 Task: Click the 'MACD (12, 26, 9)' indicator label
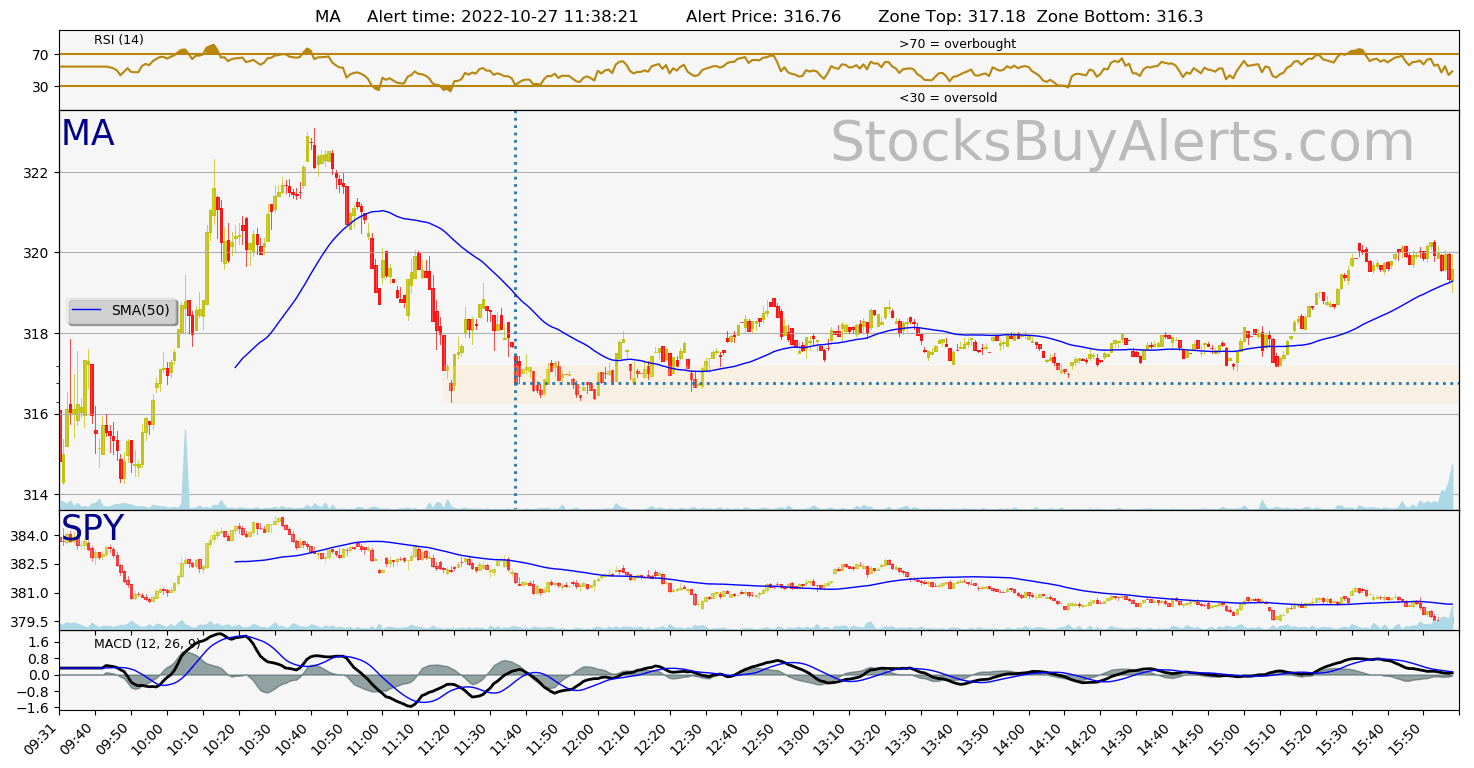[x=147, y=644]
